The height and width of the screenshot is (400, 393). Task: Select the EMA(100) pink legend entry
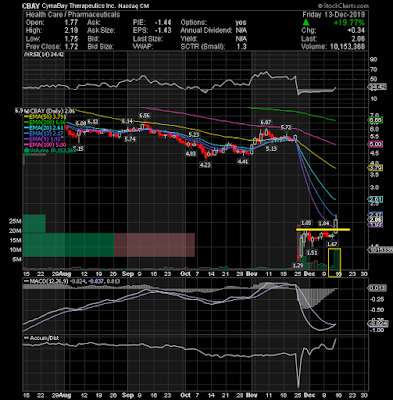[x=45, y=145]
